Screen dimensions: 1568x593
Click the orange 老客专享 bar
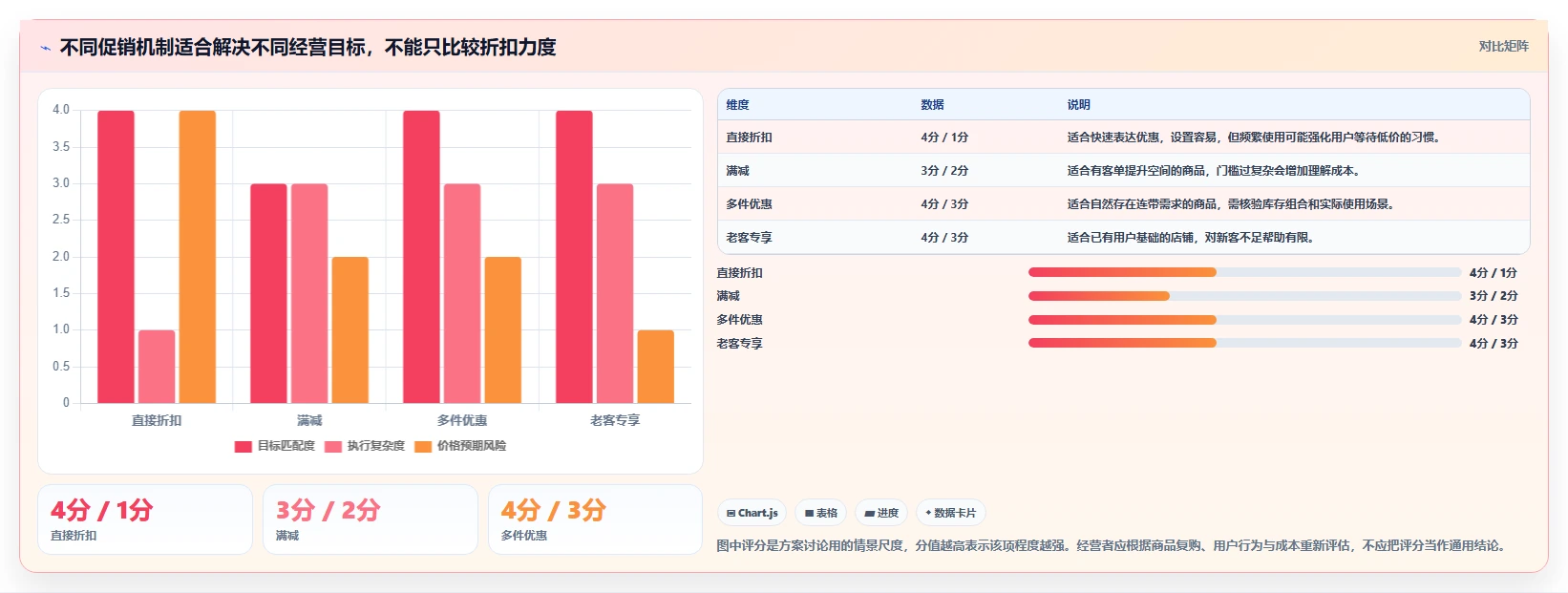click(x=656, y=367)
